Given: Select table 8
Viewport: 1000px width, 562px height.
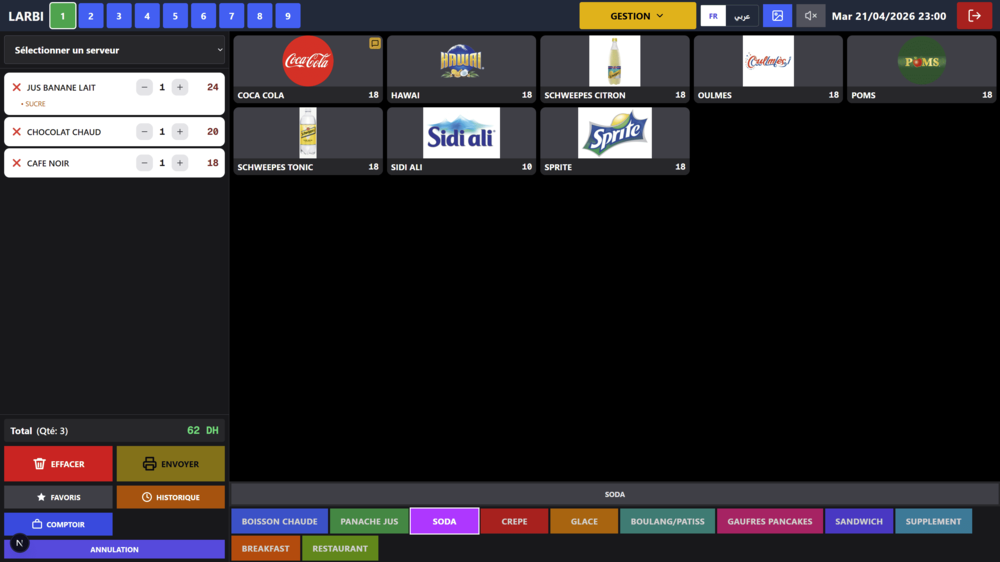Looking at the screenshot, I should click(x=260, y=16).
